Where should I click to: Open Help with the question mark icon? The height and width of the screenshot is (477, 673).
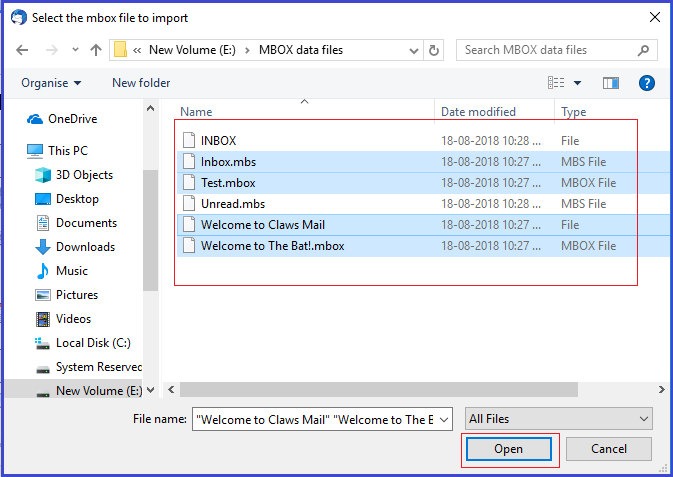(x=646, y=83)
